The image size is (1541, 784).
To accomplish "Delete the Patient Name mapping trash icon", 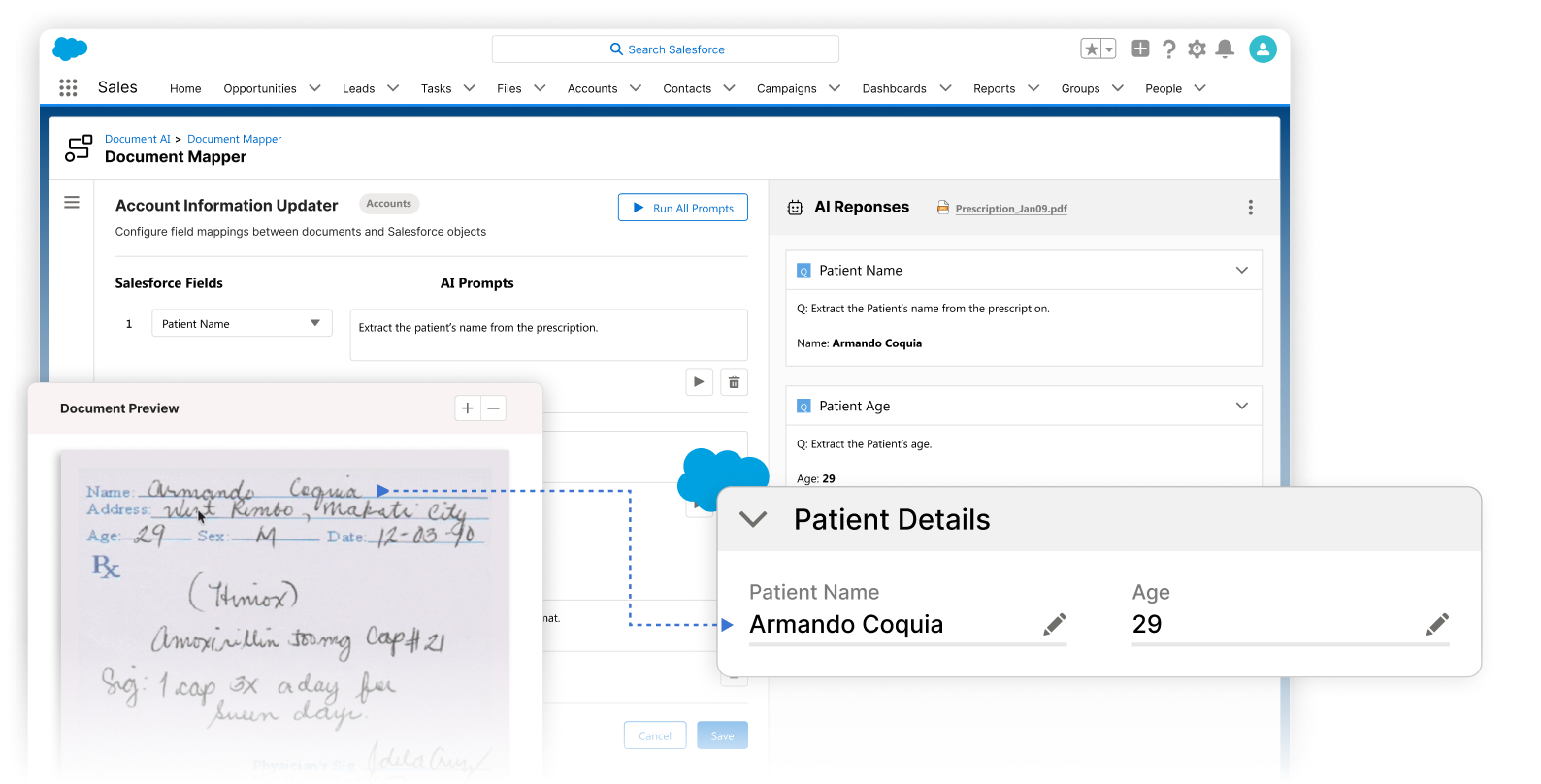I will (735, 382).
